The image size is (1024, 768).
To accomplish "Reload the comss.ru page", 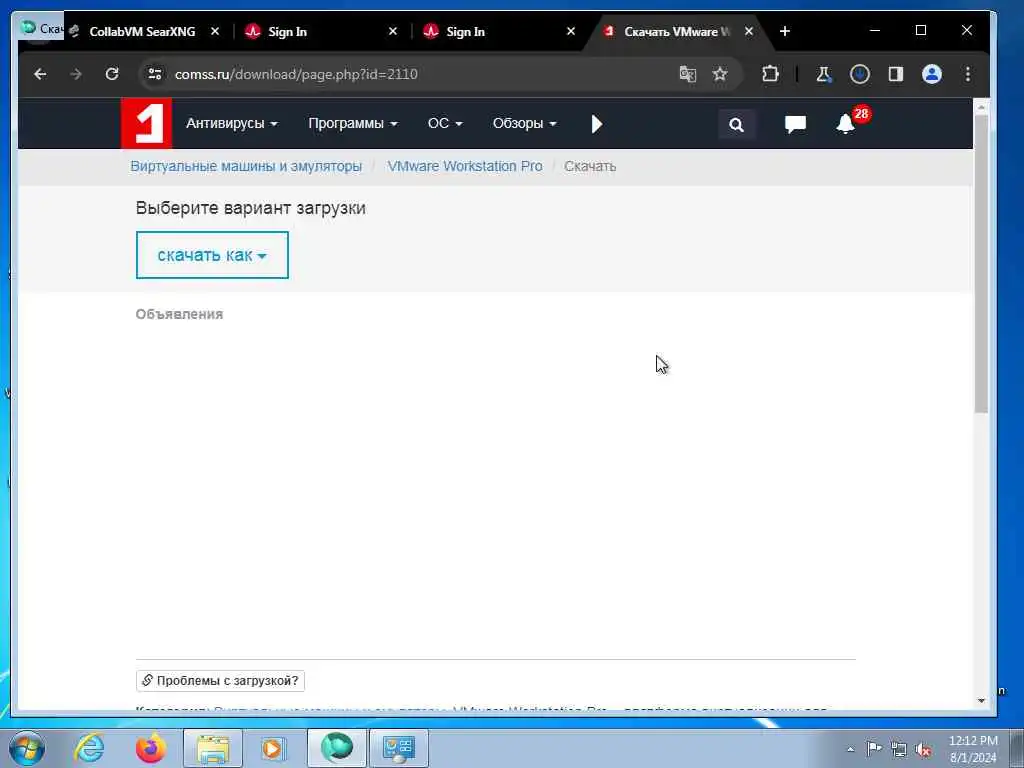I will (x=112, y=74).
